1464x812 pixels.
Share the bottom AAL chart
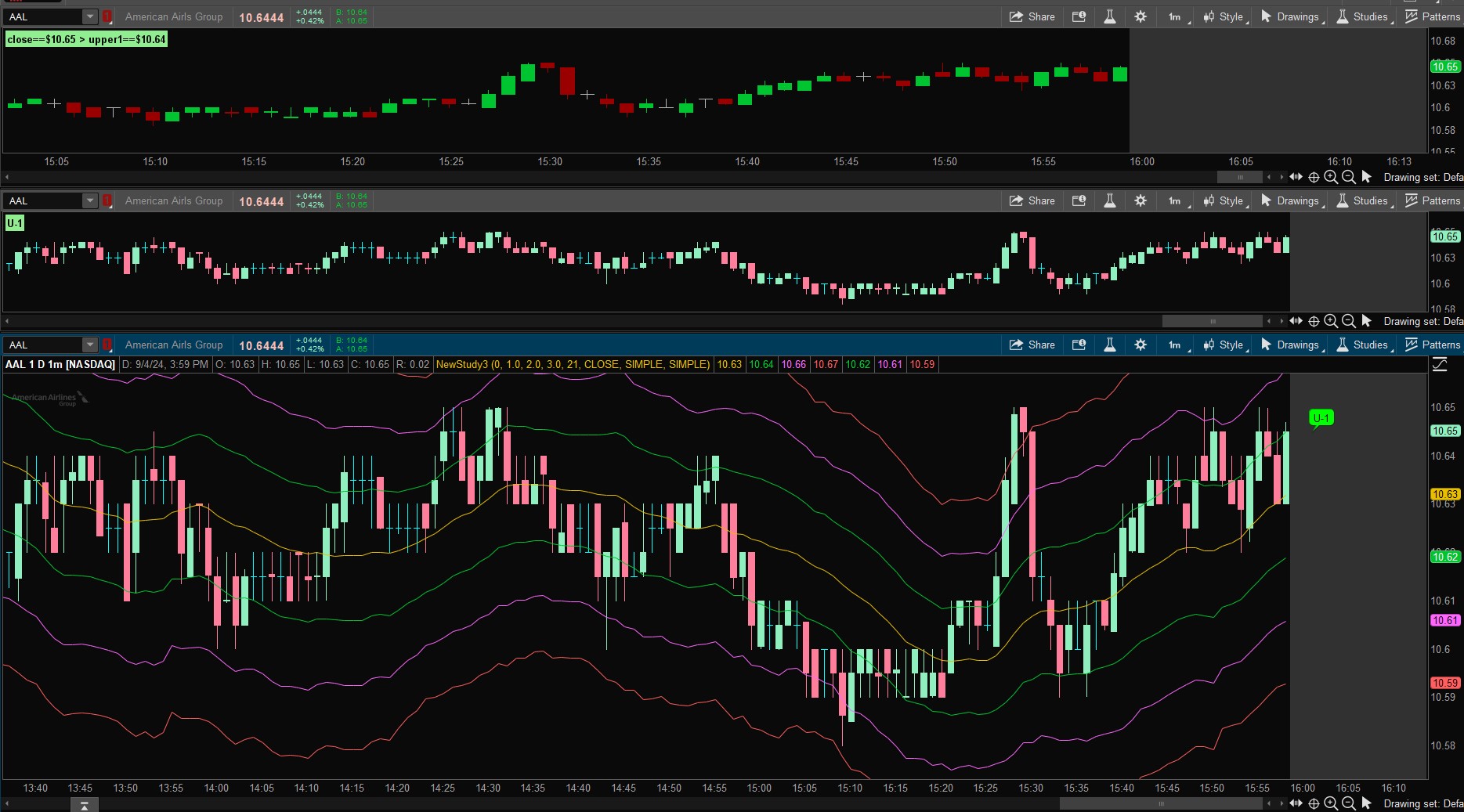[1032, 345]
